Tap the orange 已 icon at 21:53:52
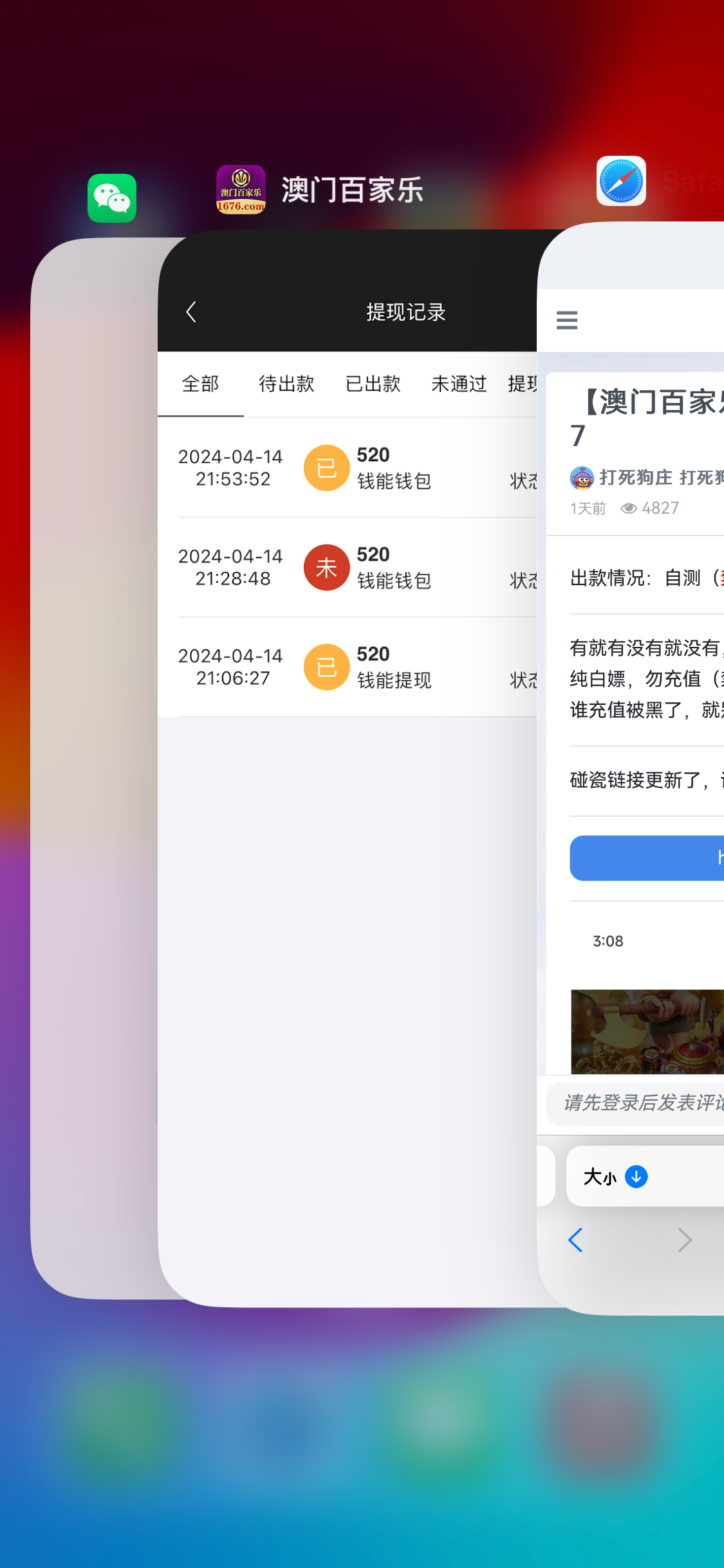Viewport: 724px width, 1568px height. point(326,468)
